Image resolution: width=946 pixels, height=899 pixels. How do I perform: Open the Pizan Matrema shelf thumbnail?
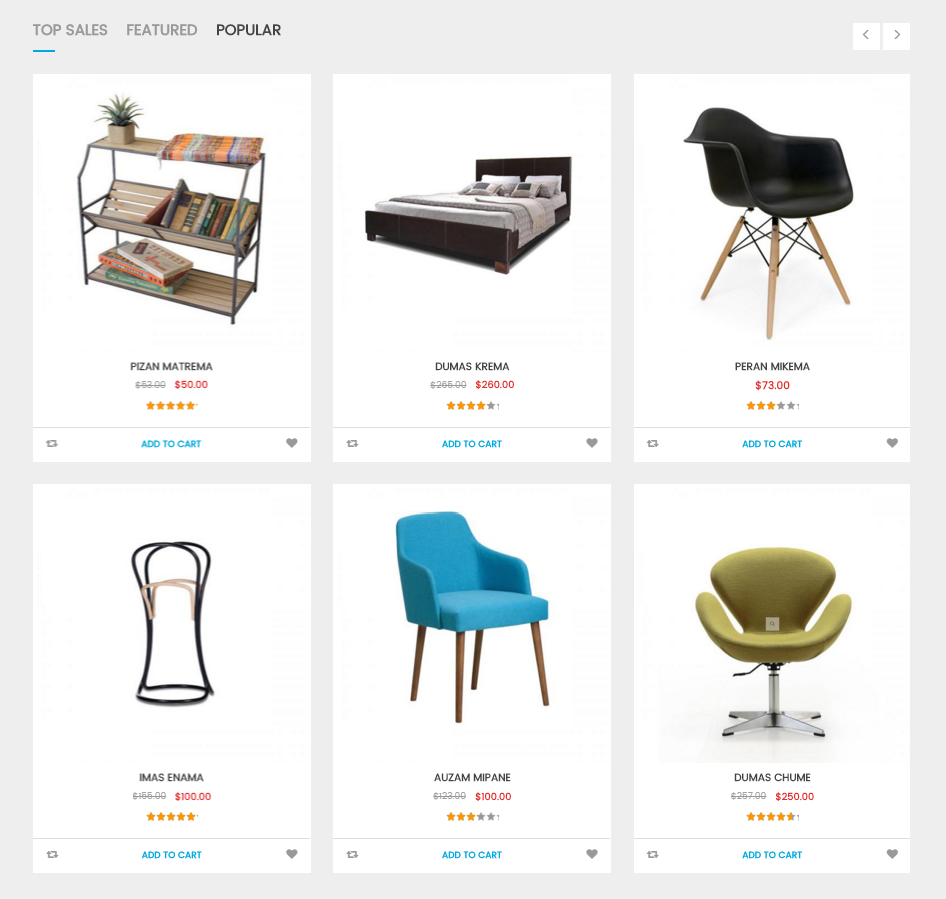(171, 208)
